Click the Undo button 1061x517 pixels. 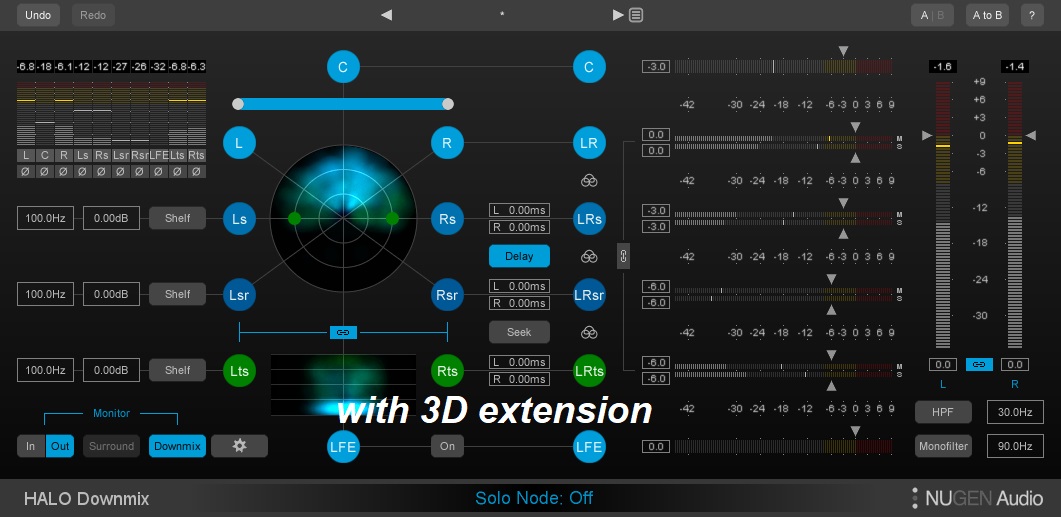pyautogui.click(x=38, y=15)
